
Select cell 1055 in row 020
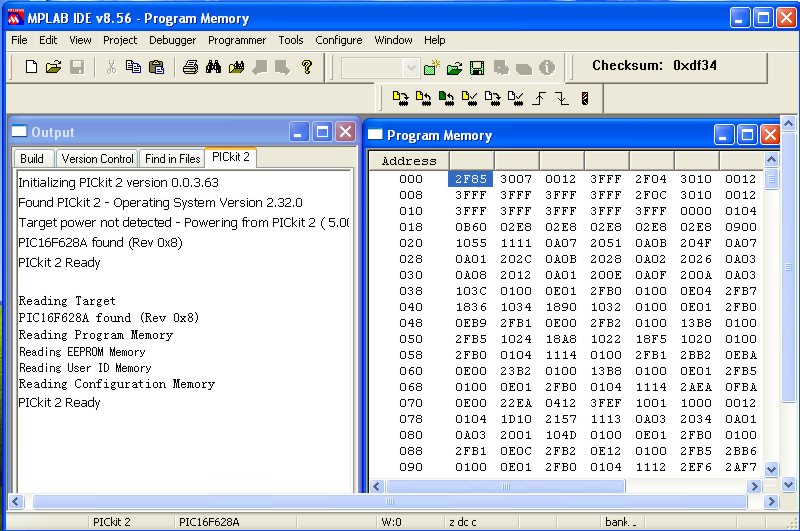(x=470, y=243)
